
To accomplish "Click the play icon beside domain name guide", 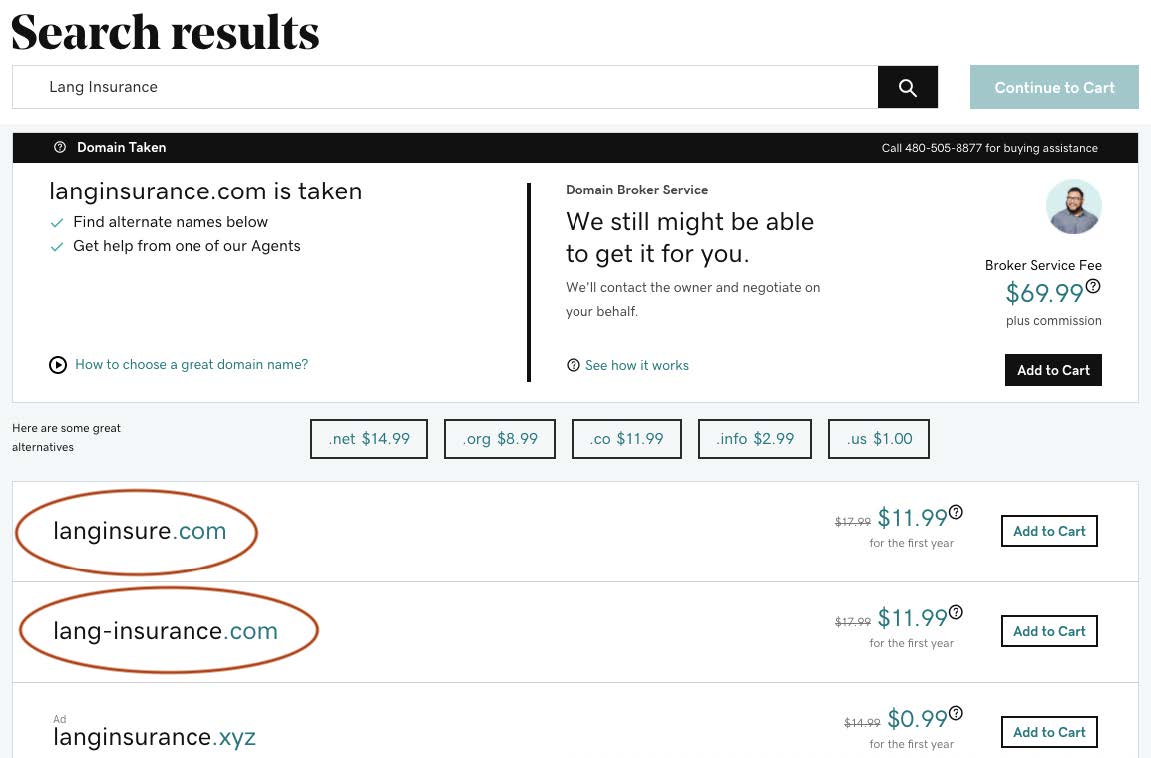I will pyautogui.click(x=58, y=365).
